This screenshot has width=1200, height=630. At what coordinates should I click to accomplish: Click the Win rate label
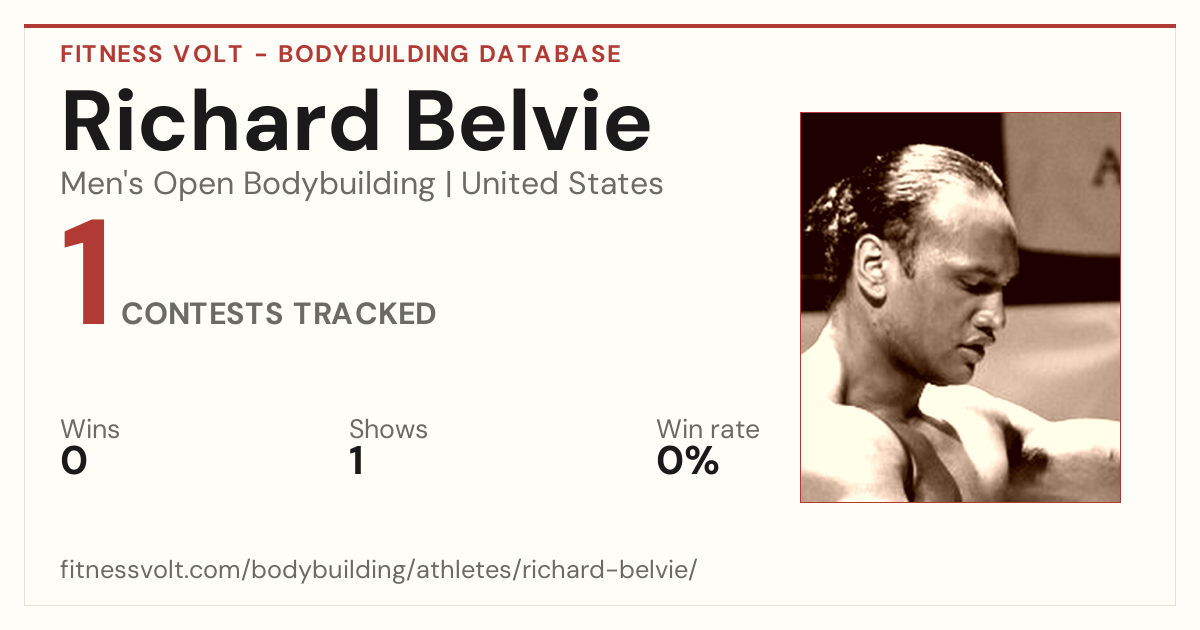pos(708,429)
